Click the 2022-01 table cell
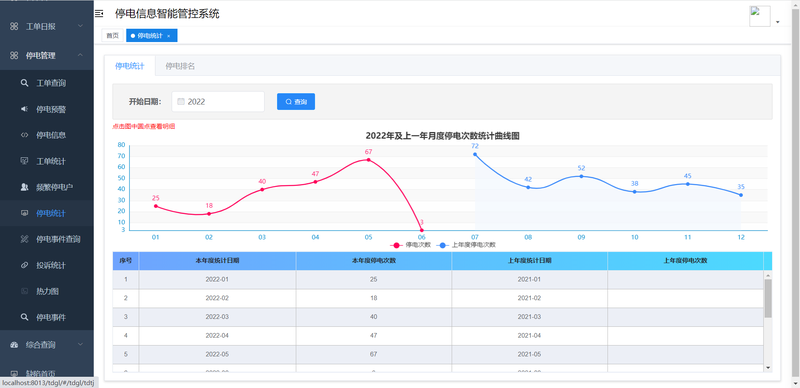 tap(217, 280)
